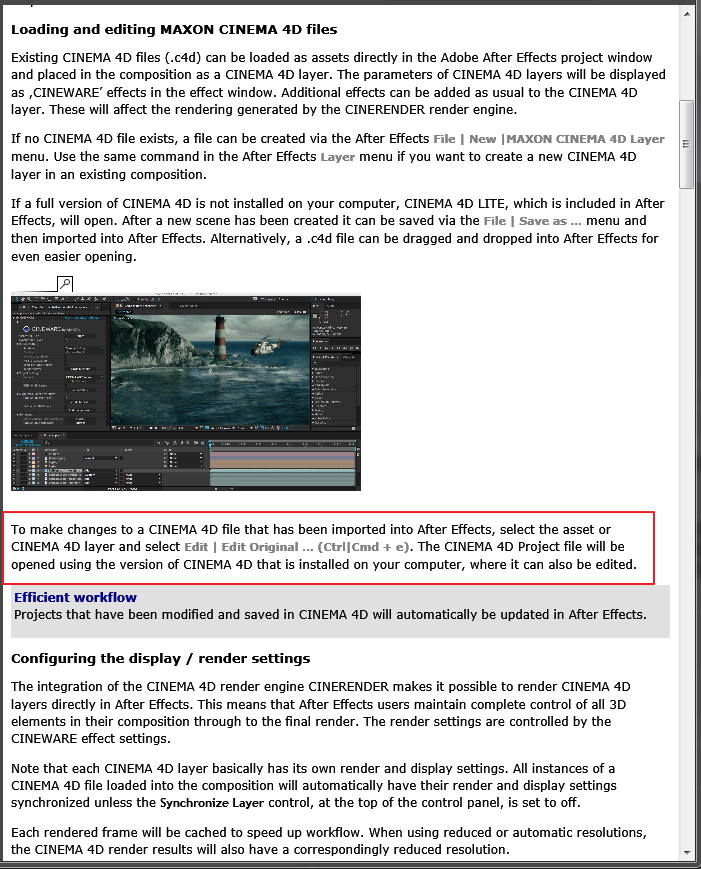Click 'File | New |MAXON CINEMA 4D Layer' text
The image size is (701, 869).
pyautogui.click(x=549, y=139)
